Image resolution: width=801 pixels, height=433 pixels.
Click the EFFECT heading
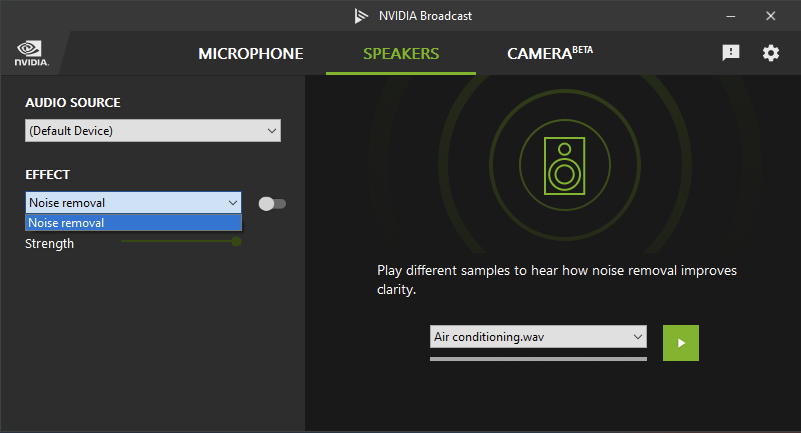click(x=47, y=175)
